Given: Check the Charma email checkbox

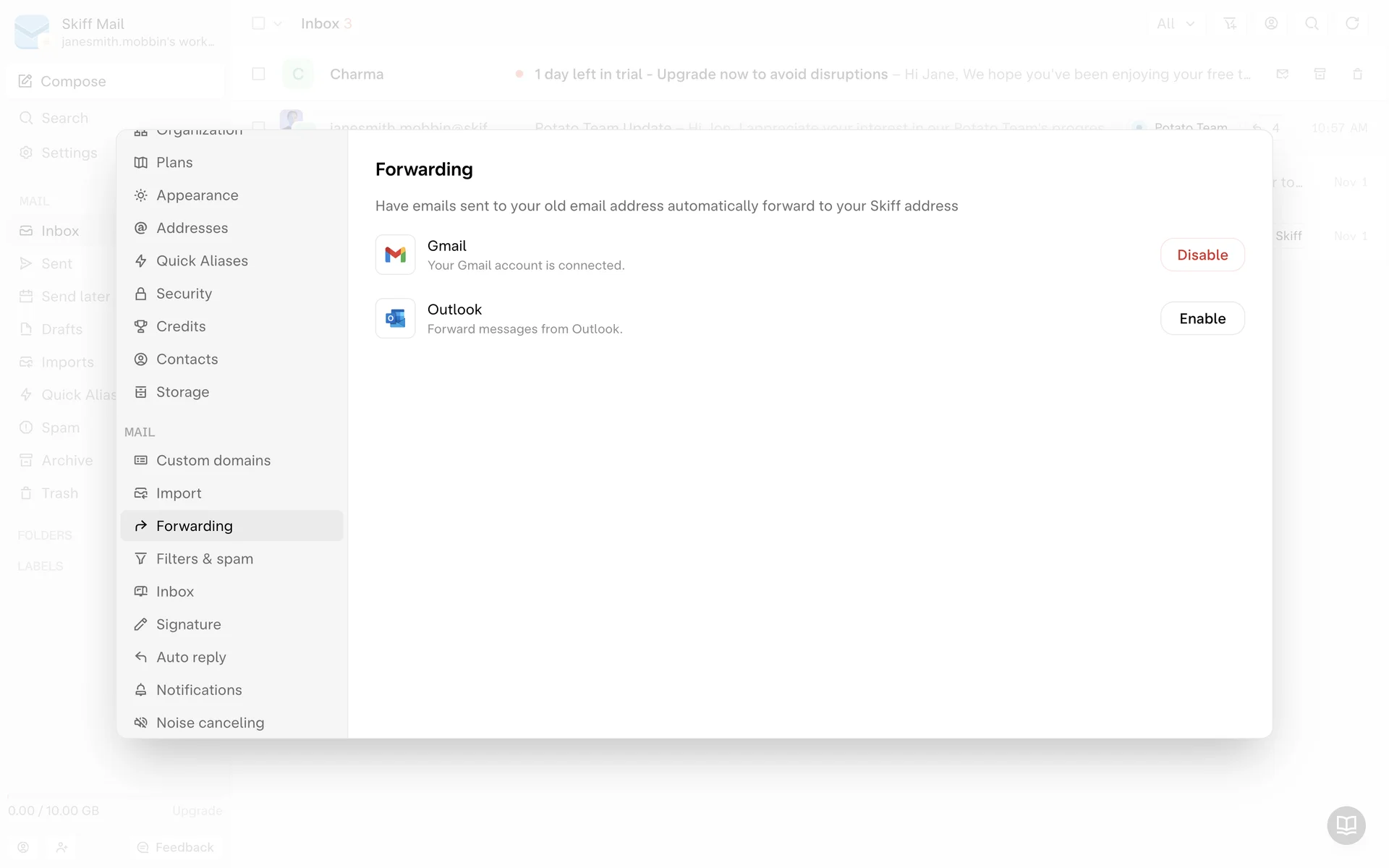Looking at the screenshot, I should (x=258, y=75).
